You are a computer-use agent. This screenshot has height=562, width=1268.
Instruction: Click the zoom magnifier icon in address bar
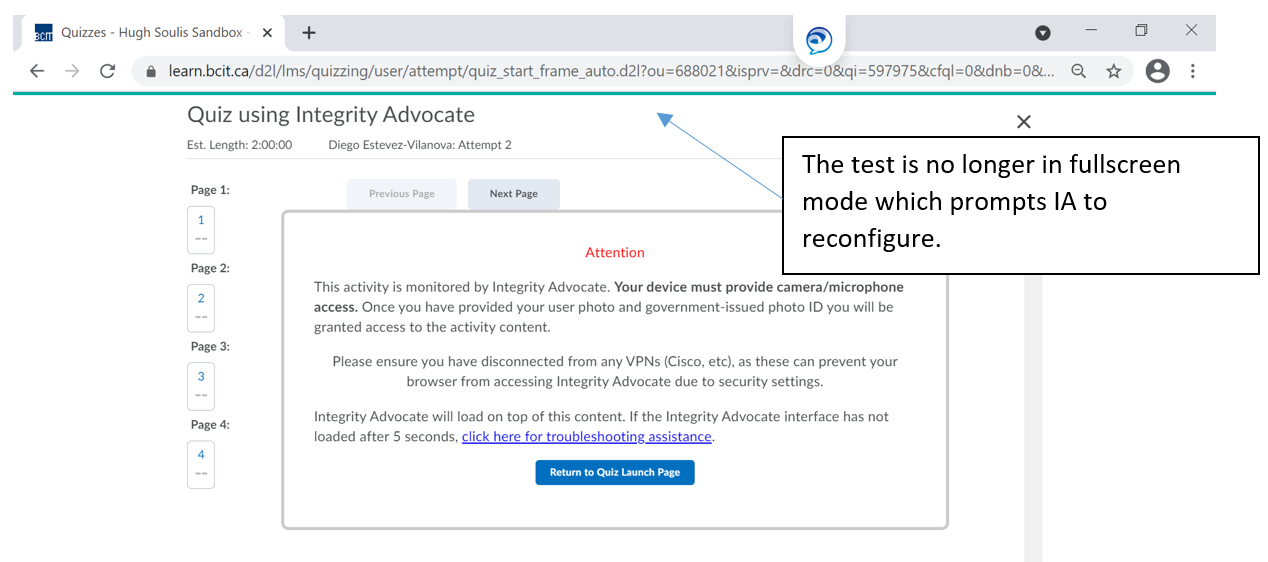tap(1079, 71)
